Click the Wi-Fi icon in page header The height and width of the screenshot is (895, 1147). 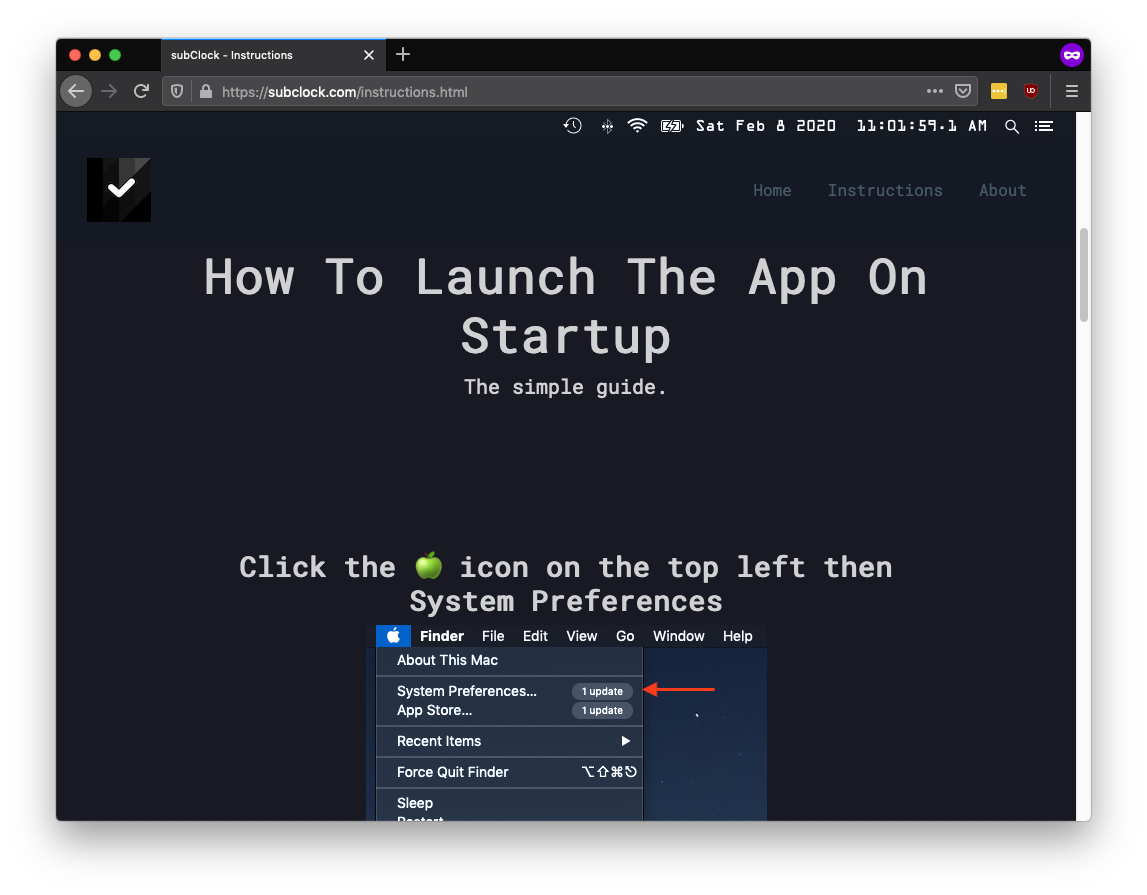click(637, 126)
